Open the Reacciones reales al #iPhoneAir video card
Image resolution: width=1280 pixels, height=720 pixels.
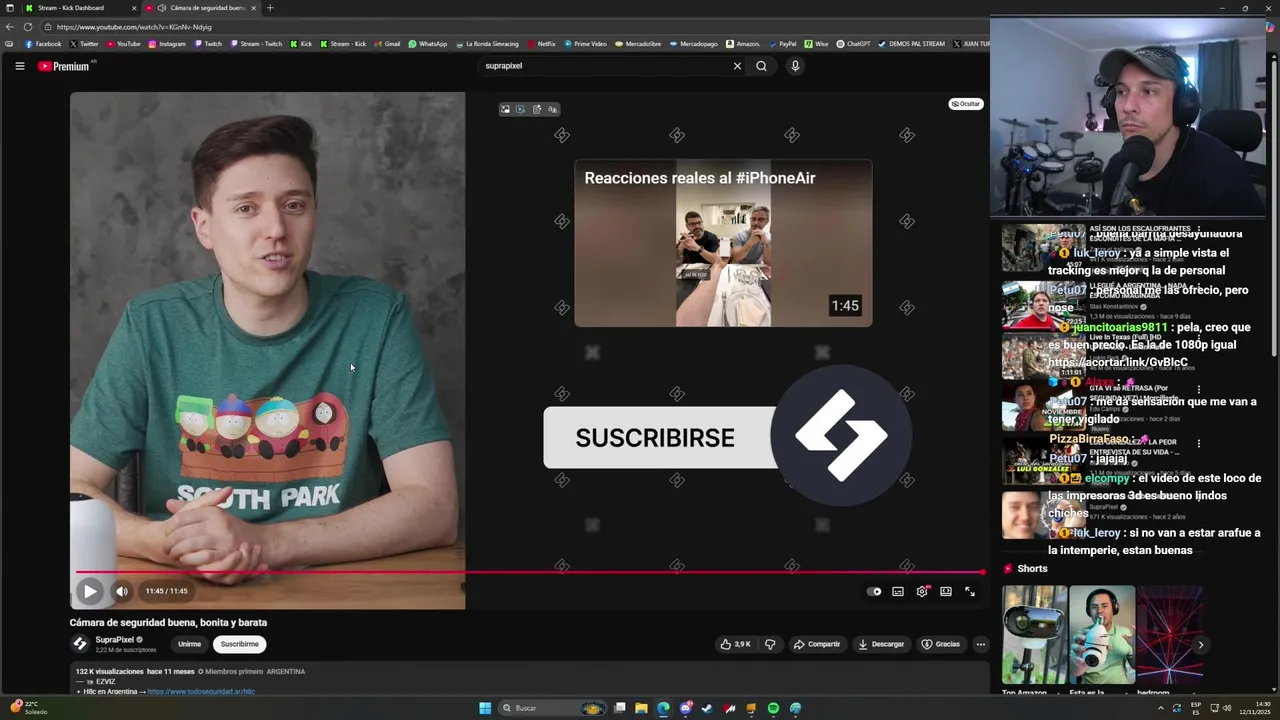723,243
